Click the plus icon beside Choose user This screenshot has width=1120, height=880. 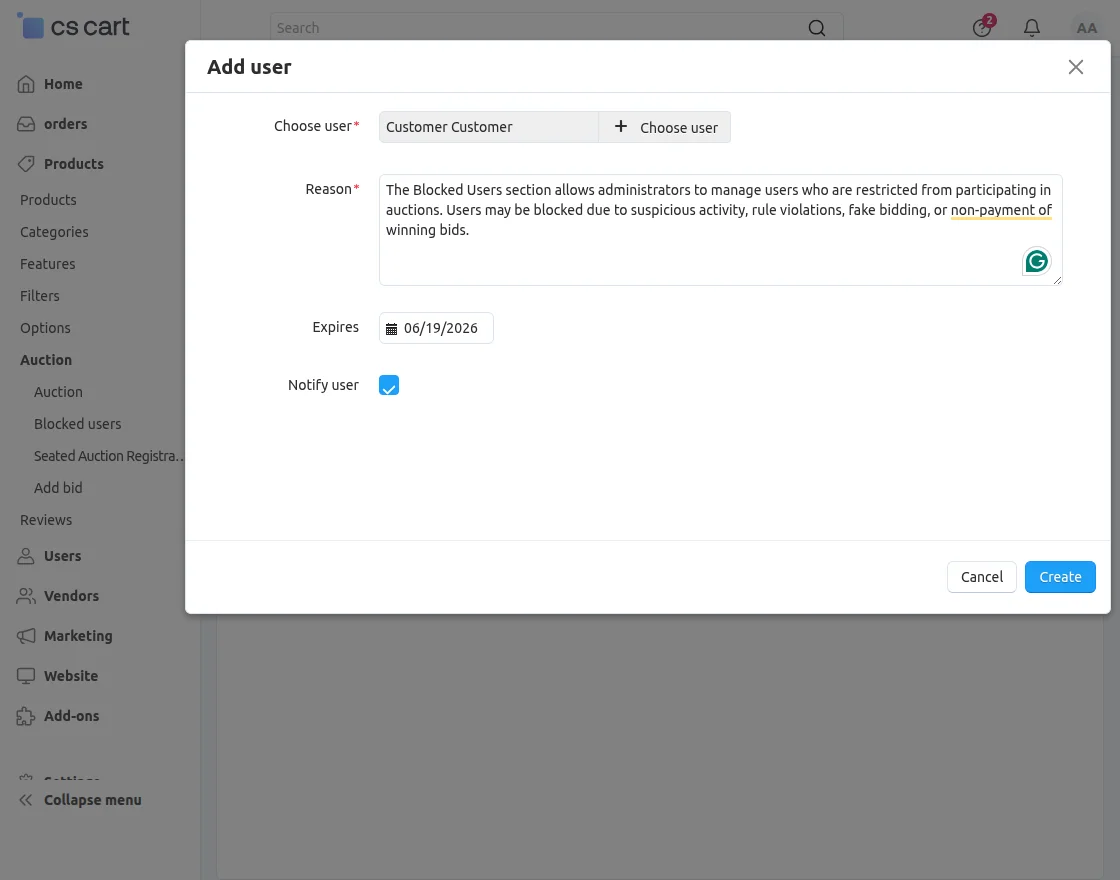[x=621, y=126]
